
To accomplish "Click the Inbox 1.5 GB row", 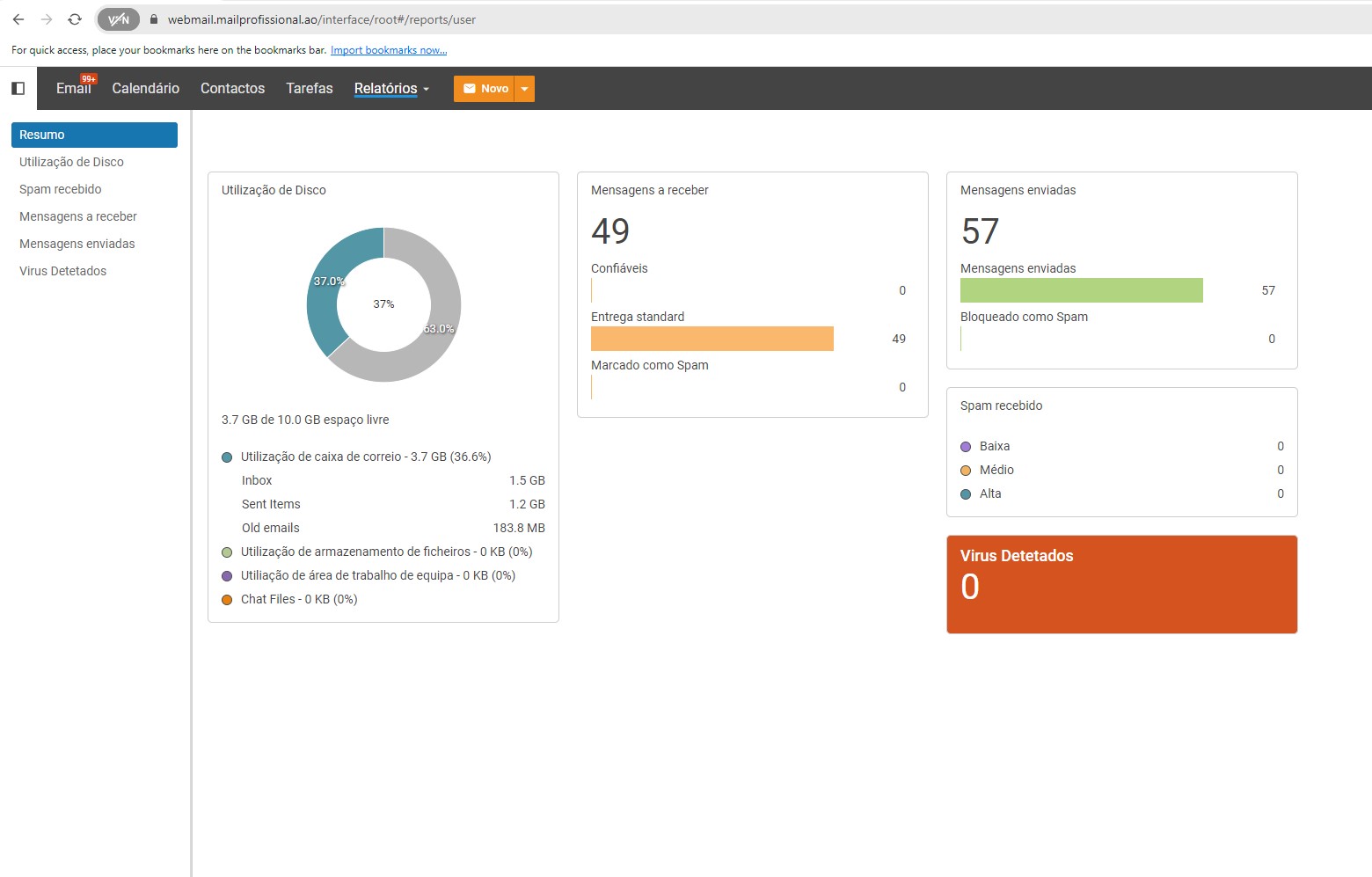I will coord(393,480).
